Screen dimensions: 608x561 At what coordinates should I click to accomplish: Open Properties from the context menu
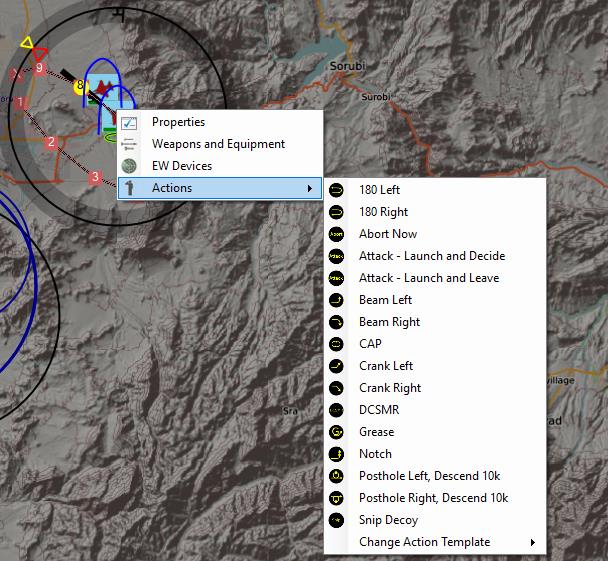pos(178,122)
